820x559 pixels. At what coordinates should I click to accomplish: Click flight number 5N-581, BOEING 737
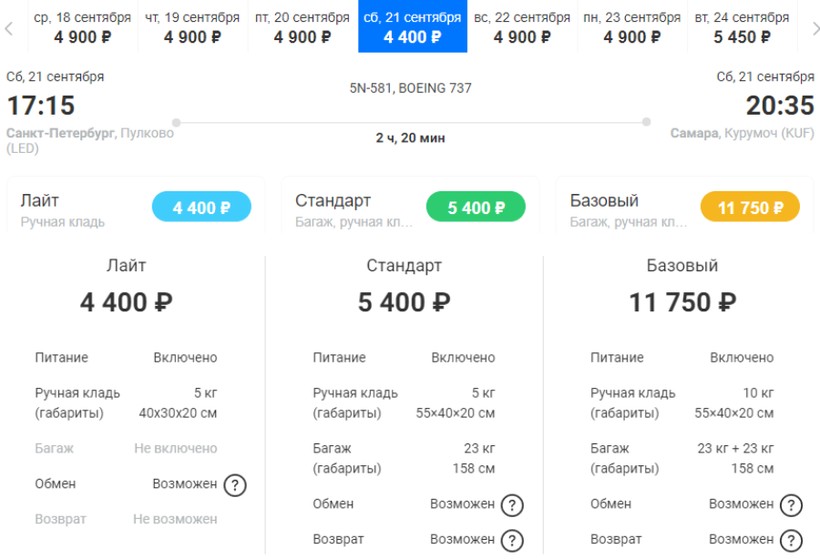point(410,88)
